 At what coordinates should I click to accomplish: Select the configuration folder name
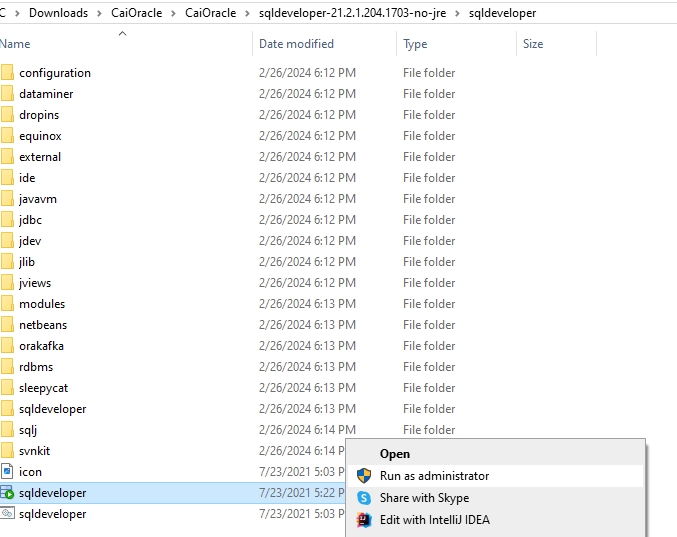[x=55, y=73]
